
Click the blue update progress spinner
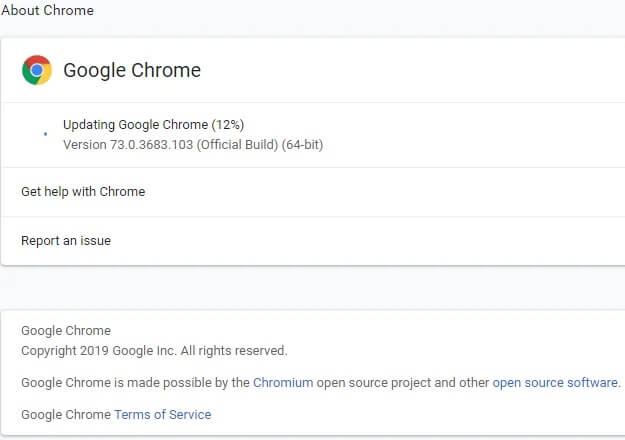[45, 134]
